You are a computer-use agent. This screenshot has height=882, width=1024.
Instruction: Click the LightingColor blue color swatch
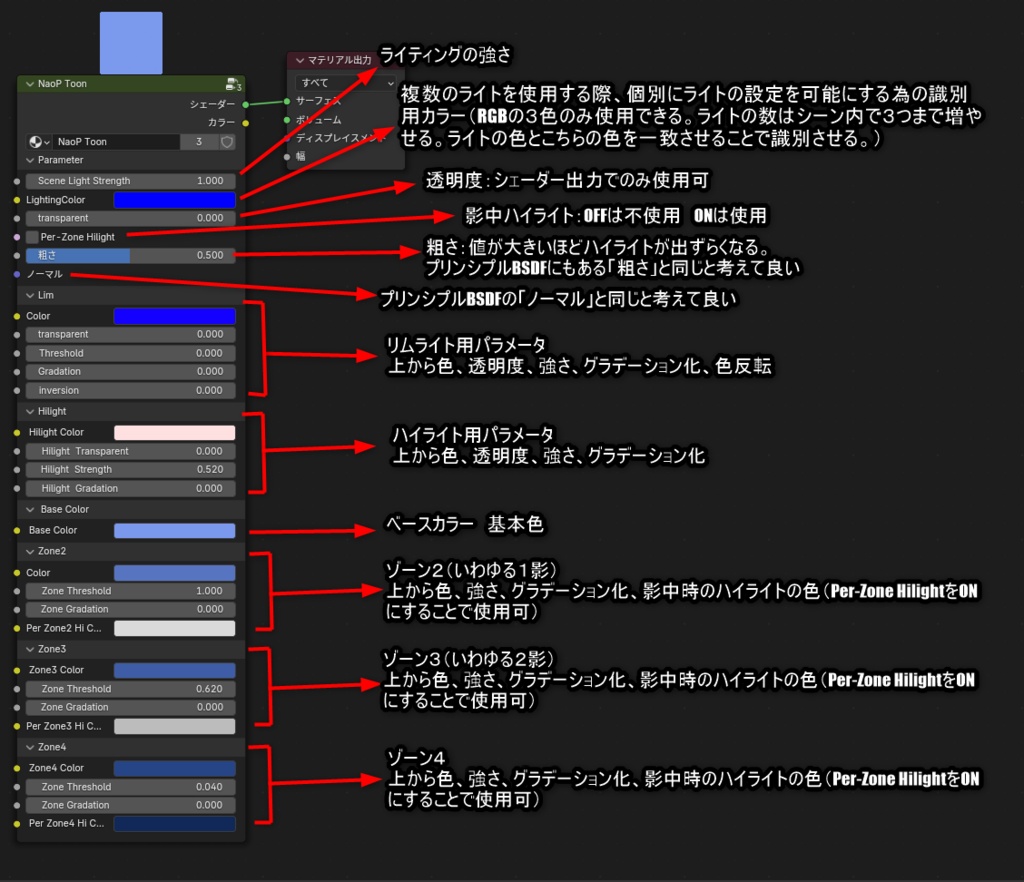click(x=174, y=199)
